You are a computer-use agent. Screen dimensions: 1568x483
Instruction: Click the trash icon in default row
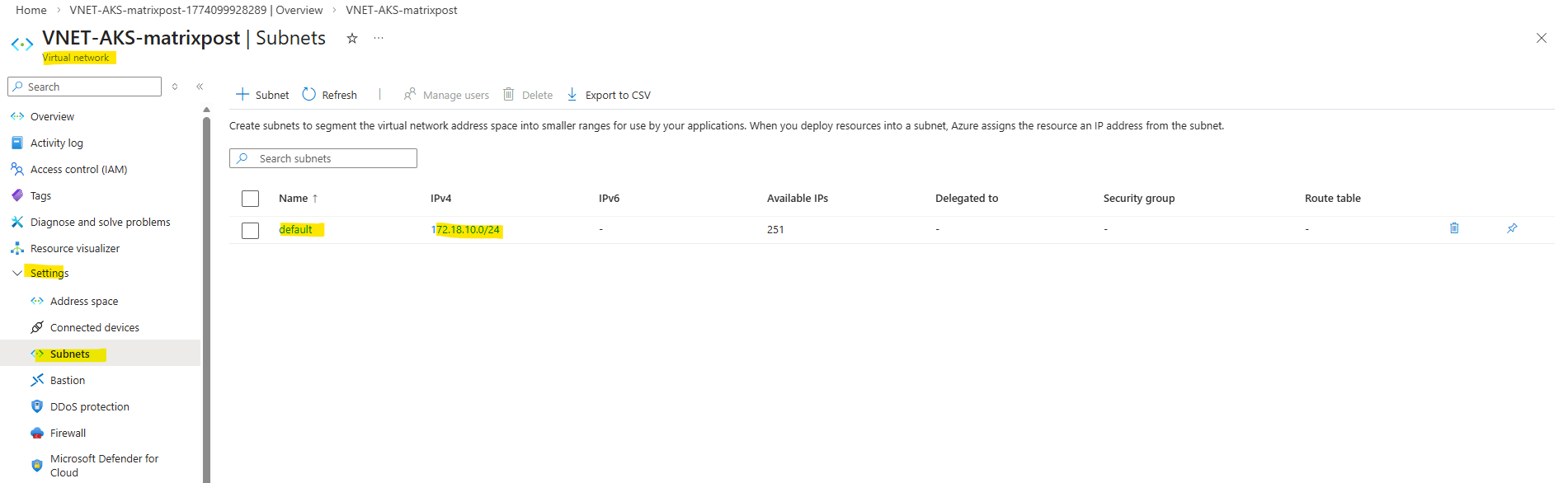(x=1454, y=228)
